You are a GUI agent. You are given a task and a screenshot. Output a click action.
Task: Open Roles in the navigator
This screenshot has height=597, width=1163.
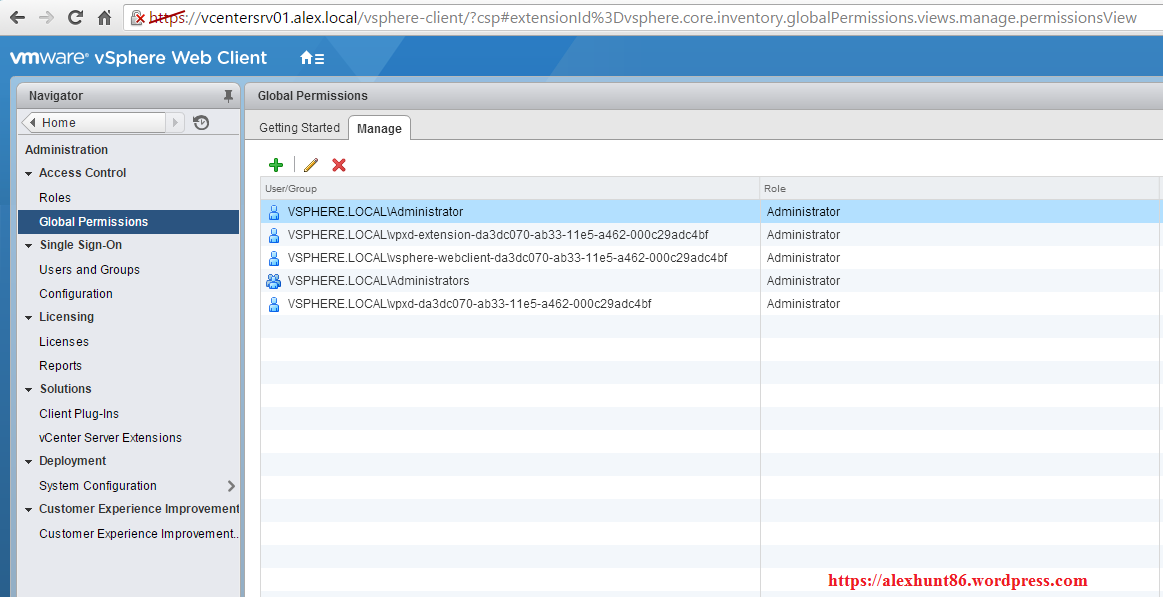(x=55, y=198)
